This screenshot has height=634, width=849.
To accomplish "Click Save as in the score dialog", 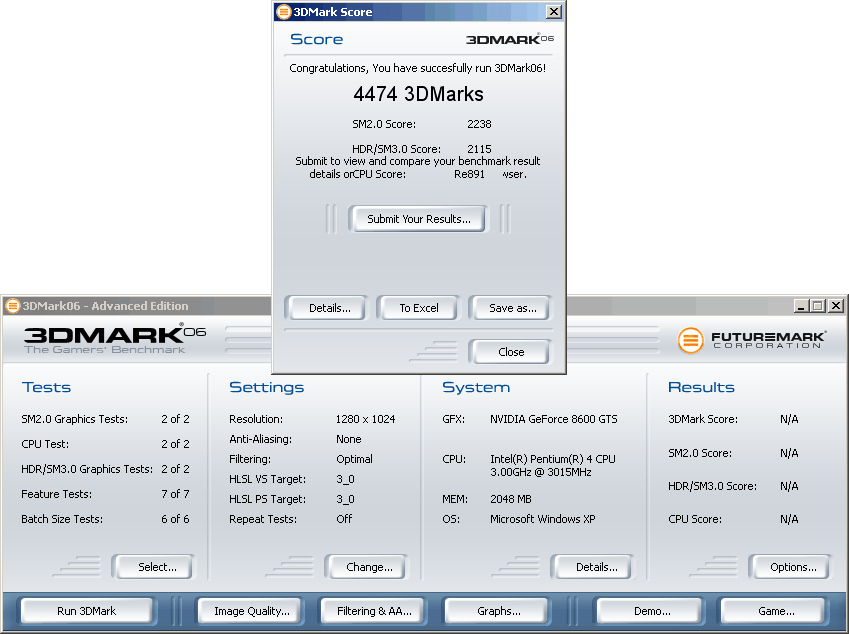I will pos(512,308).
